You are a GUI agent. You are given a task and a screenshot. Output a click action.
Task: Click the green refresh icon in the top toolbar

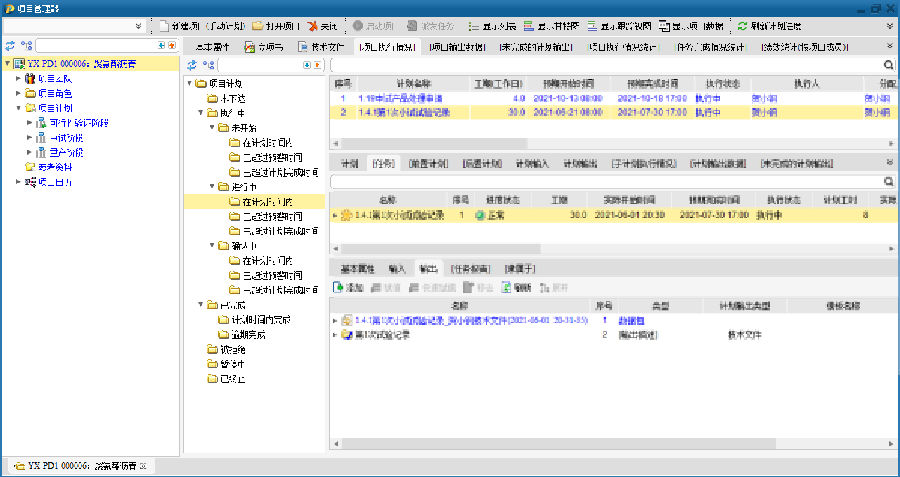pyautogui.click(x=742, y=25)
